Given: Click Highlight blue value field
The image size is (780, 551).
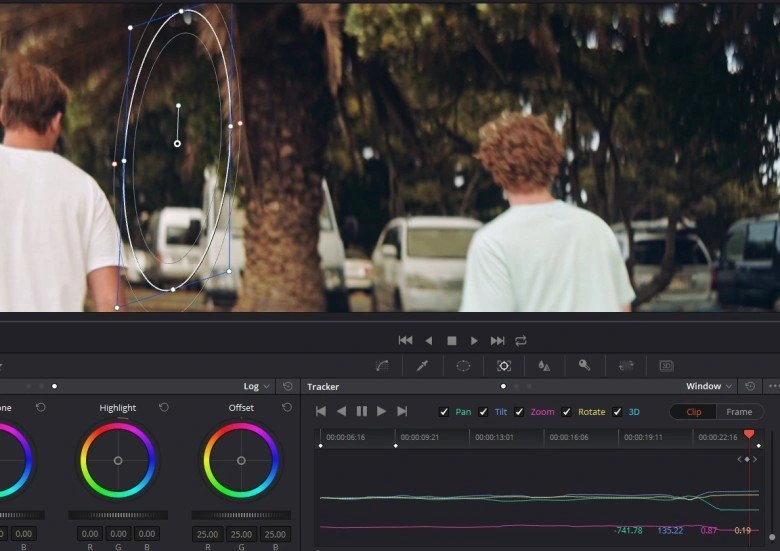Looking at the screenshot, I should (x=147, y=534).
